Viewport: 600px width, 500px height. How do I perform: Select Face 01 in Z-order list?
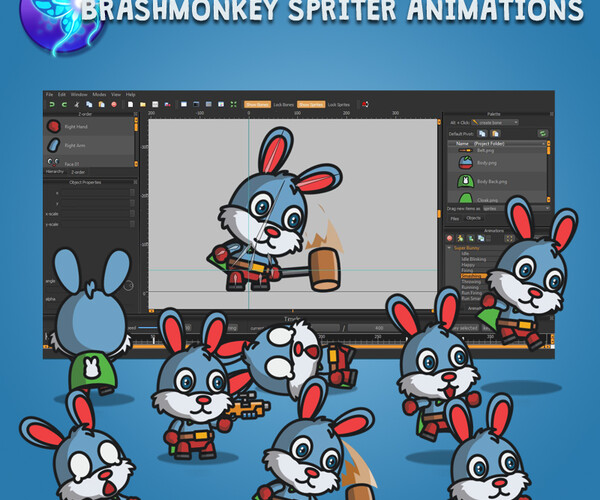tap(90, 162)
